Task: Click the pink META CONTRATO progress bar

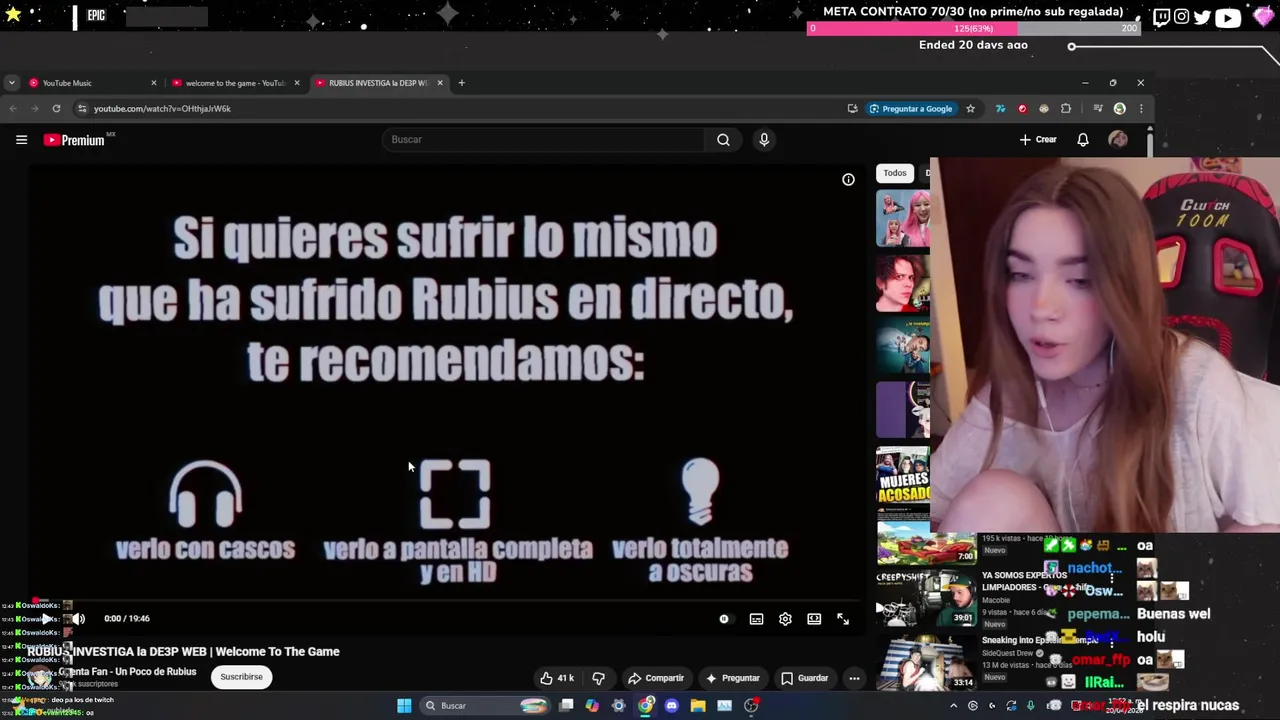Action: [973, 29]
